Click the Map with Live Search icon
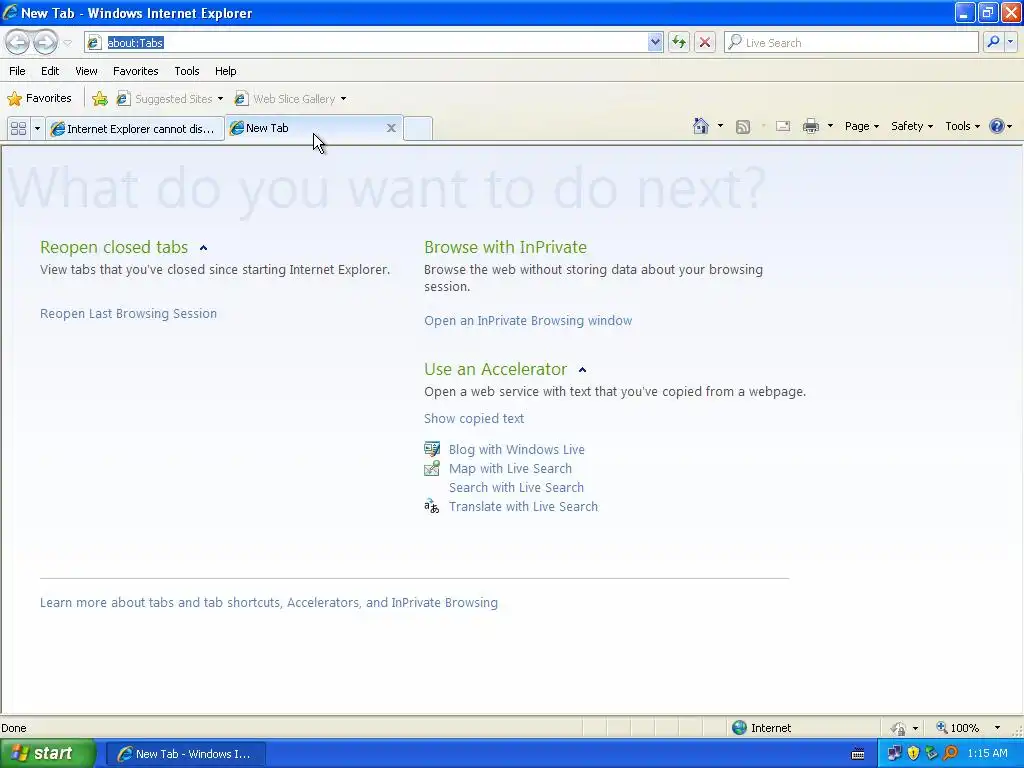The height and width of the screenshot is (768, 1024). 432,468
